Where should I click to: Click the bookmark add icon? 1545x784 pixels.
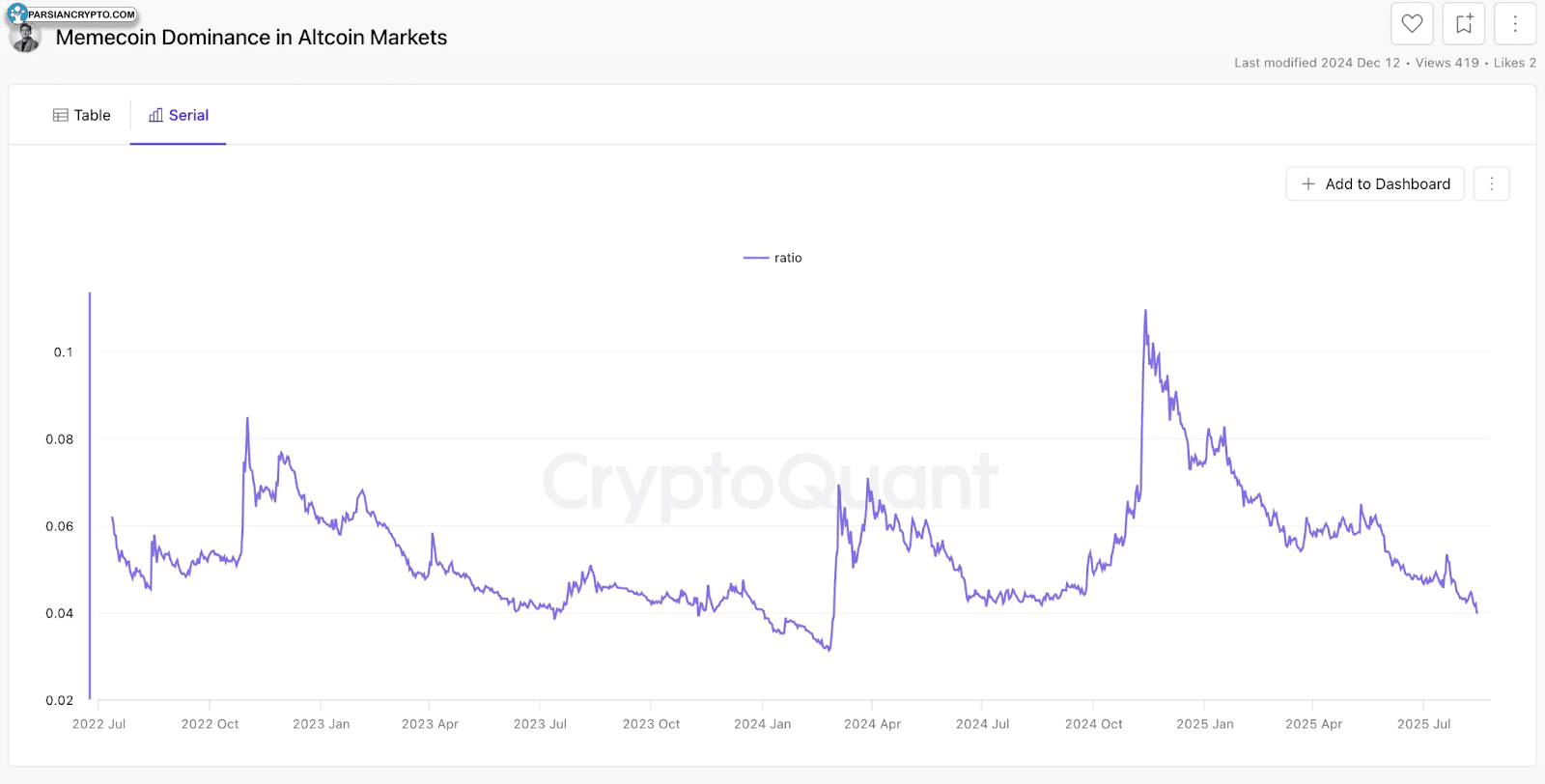point(1464,24)
